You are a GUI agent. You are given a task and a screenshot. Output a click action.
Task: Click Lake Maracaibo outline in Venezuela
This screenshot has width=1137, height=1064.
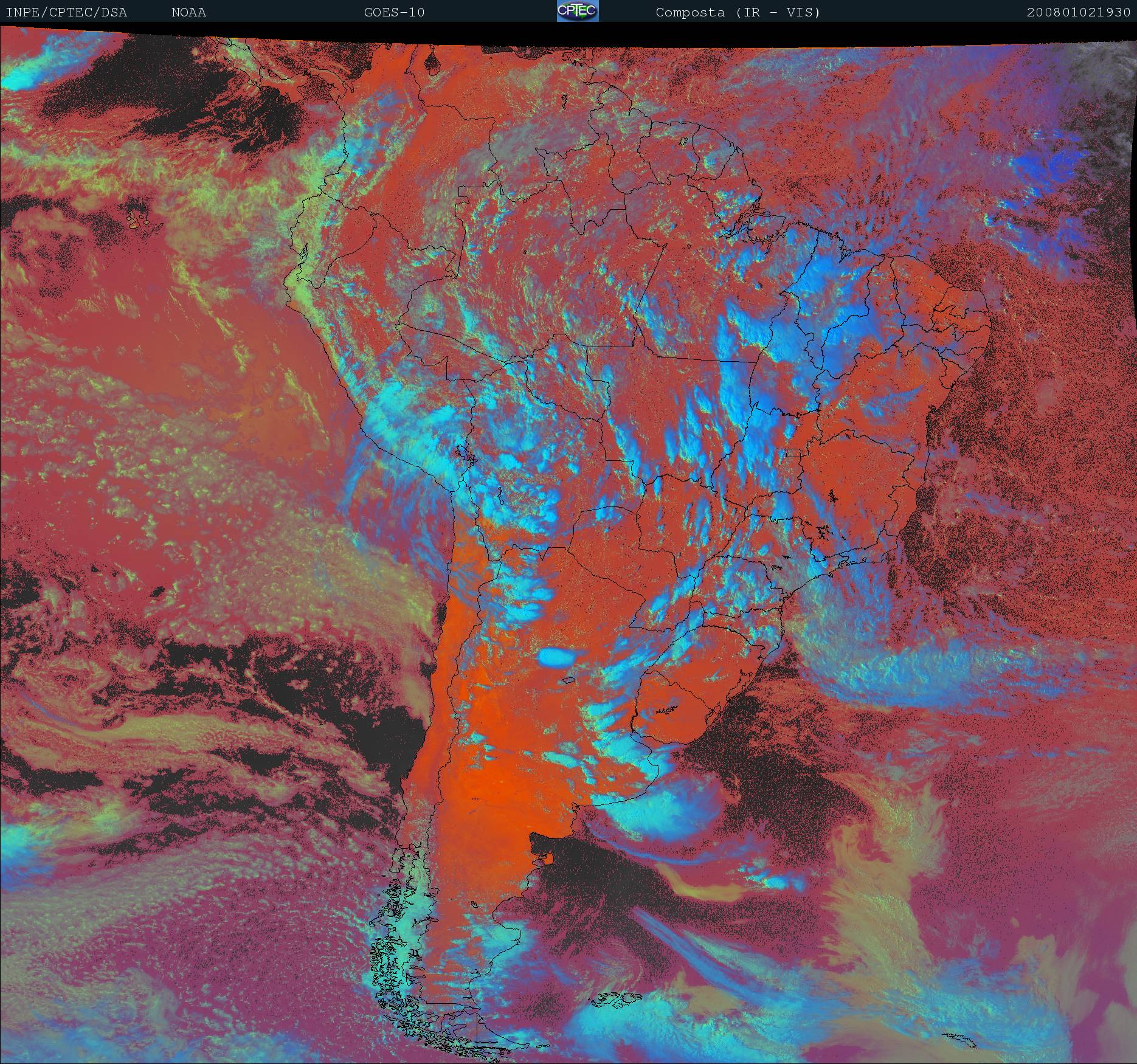pos(432,61)
